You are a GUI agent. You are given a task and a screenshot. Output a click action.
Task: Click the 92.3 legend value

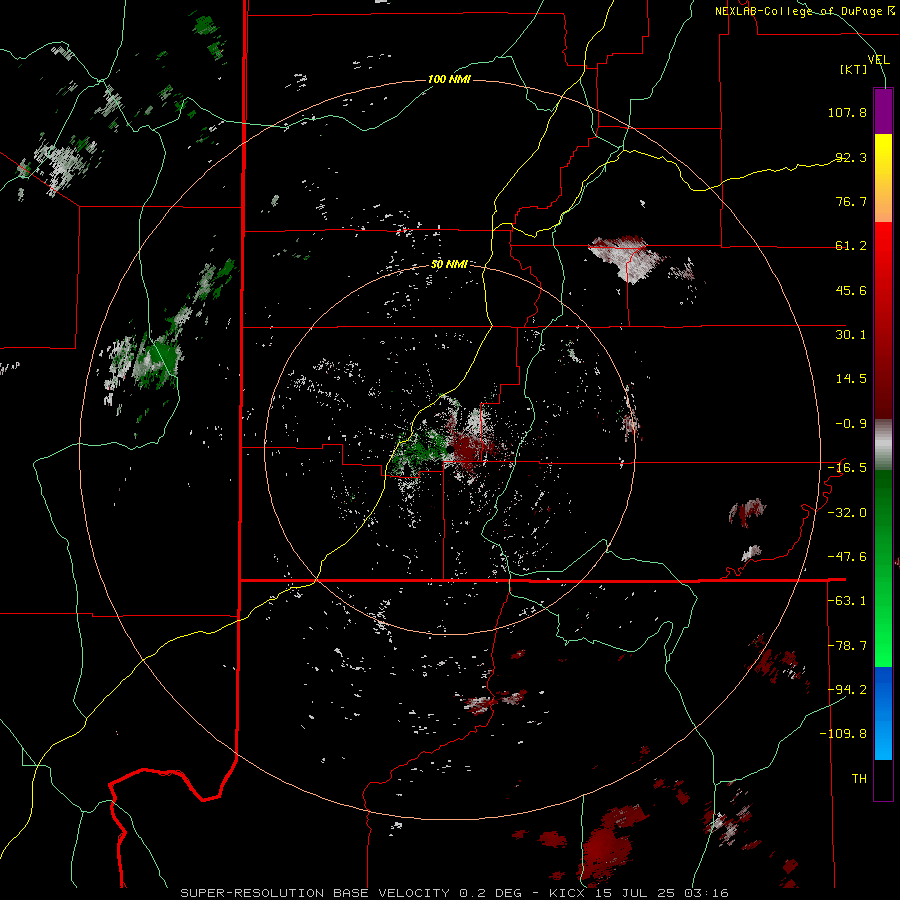[x=851, y=157]
